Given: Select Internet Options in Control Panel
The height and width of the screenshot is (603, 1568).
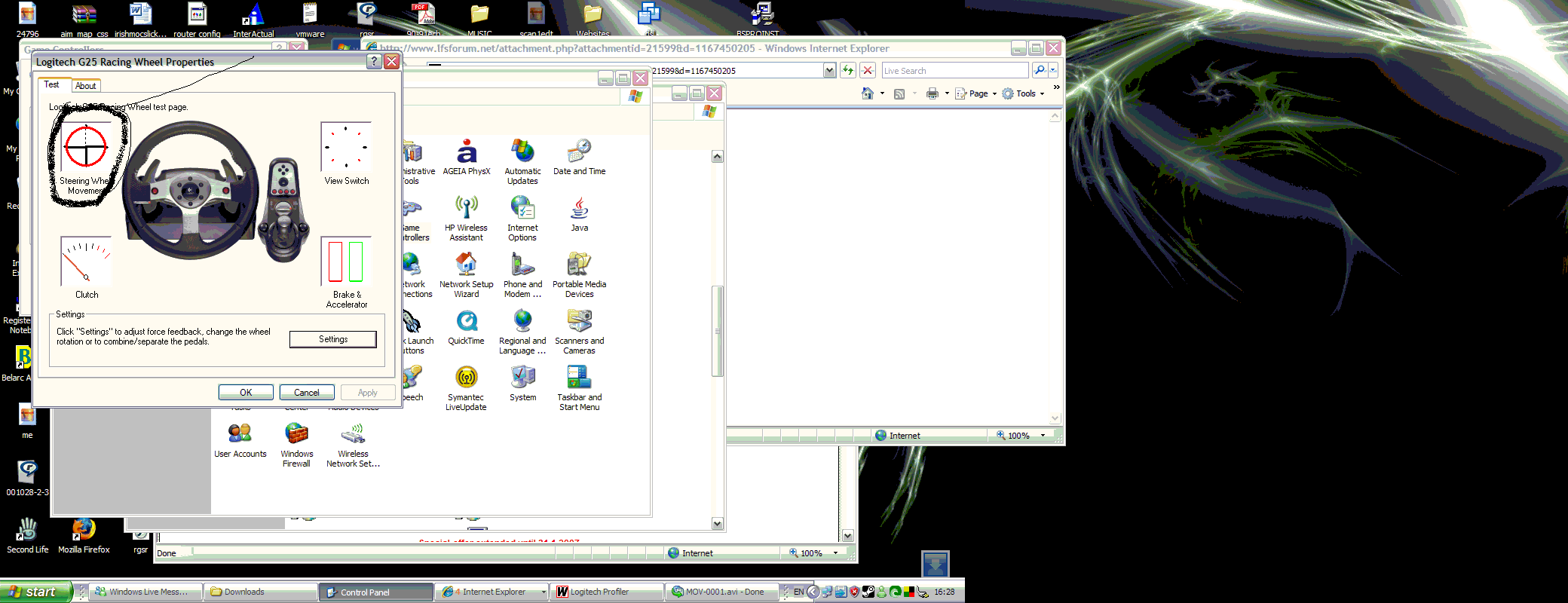Looking at the screenshot, I should pyautogui.click(x=522, y=218).
